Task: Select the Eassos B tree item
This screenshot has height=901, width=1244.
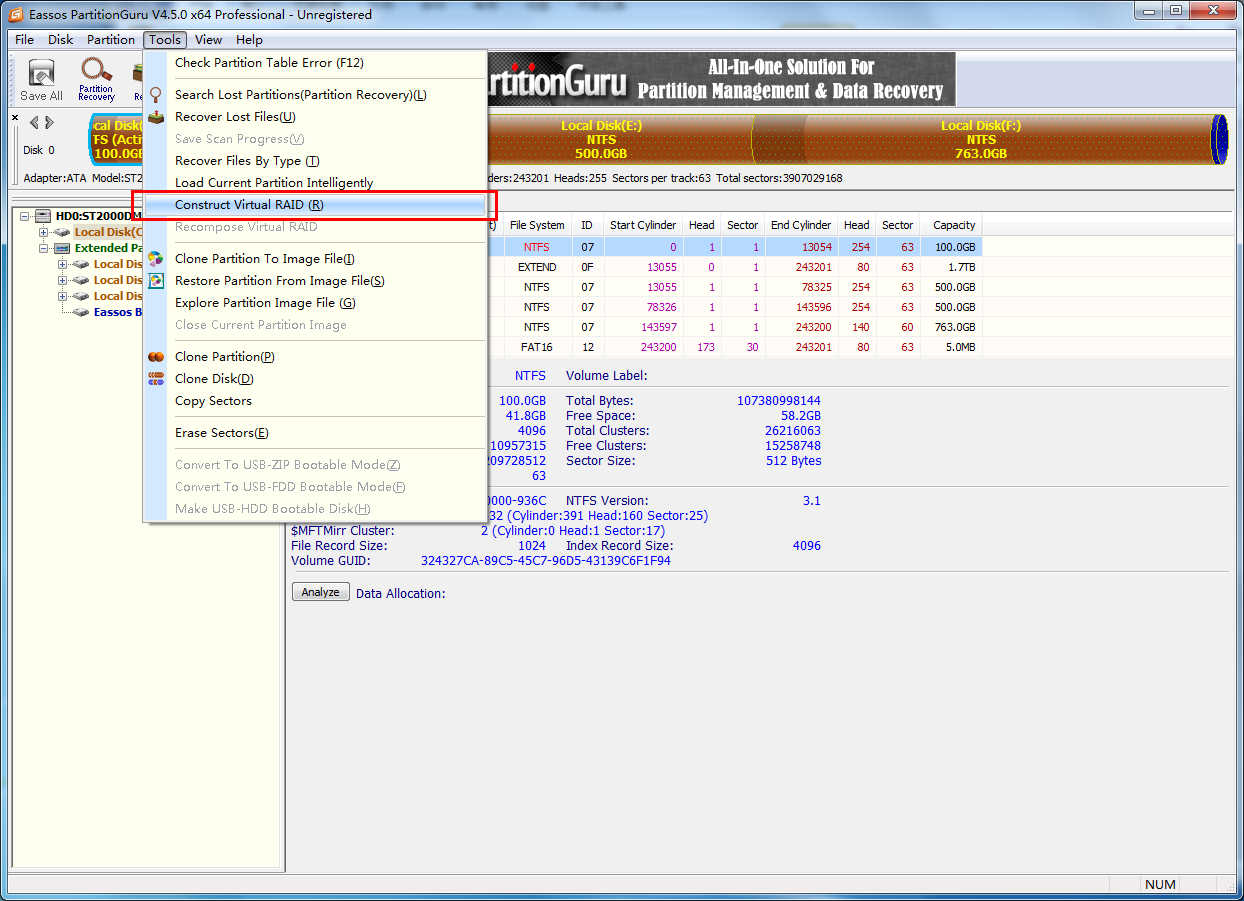Action: click(118, 312)
